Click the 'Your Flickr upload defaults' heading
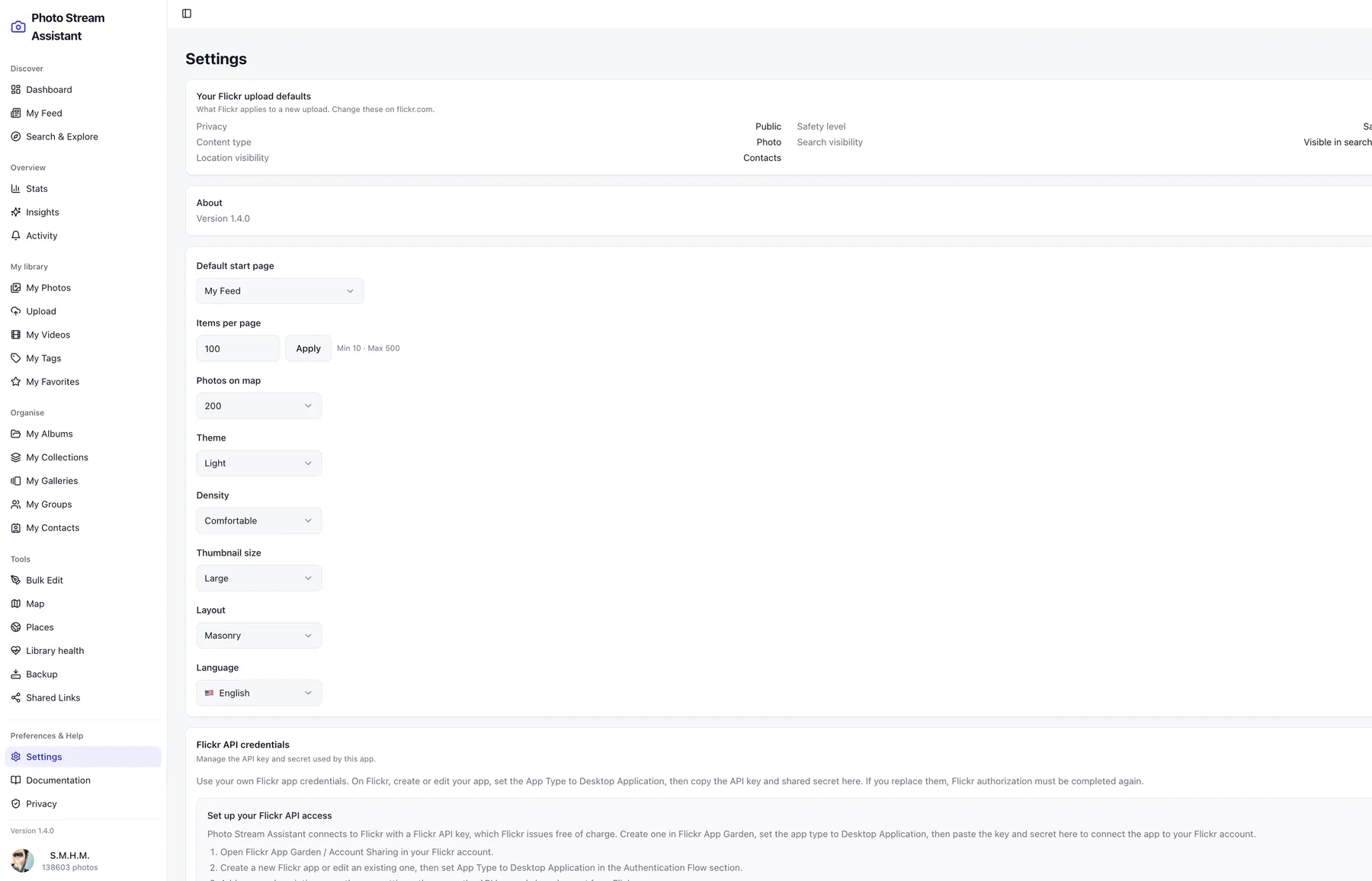The image size is (1372, 881). 254,96
